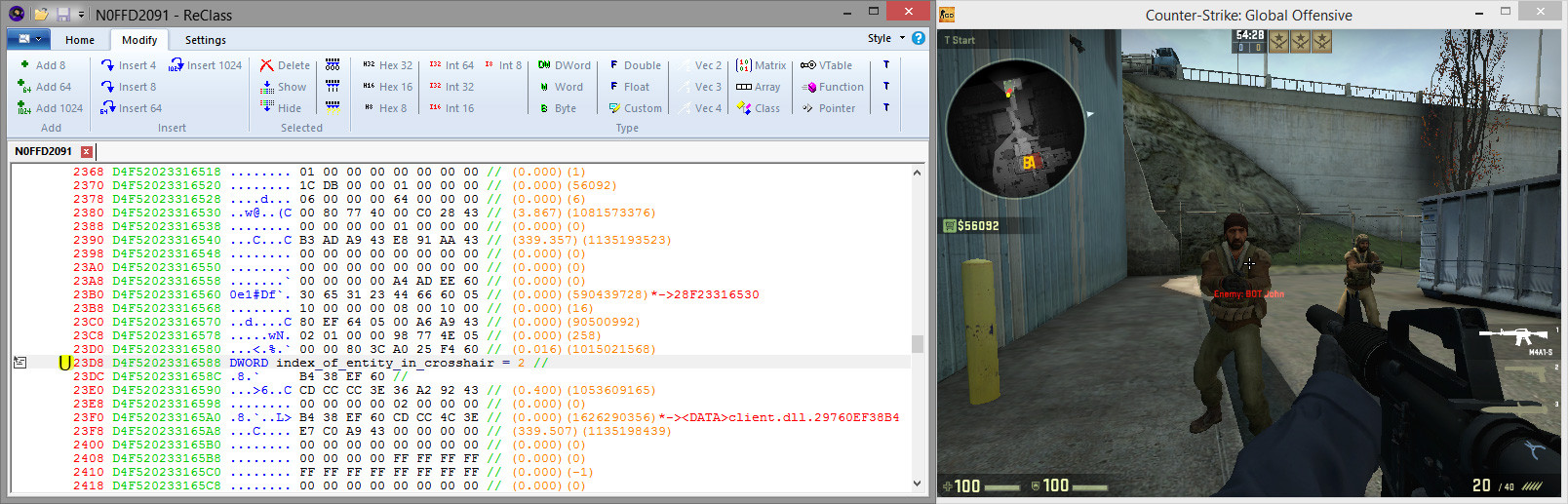1568x504 pixels.
Task: Set the type to Matrix
Action: click(762, 65)
